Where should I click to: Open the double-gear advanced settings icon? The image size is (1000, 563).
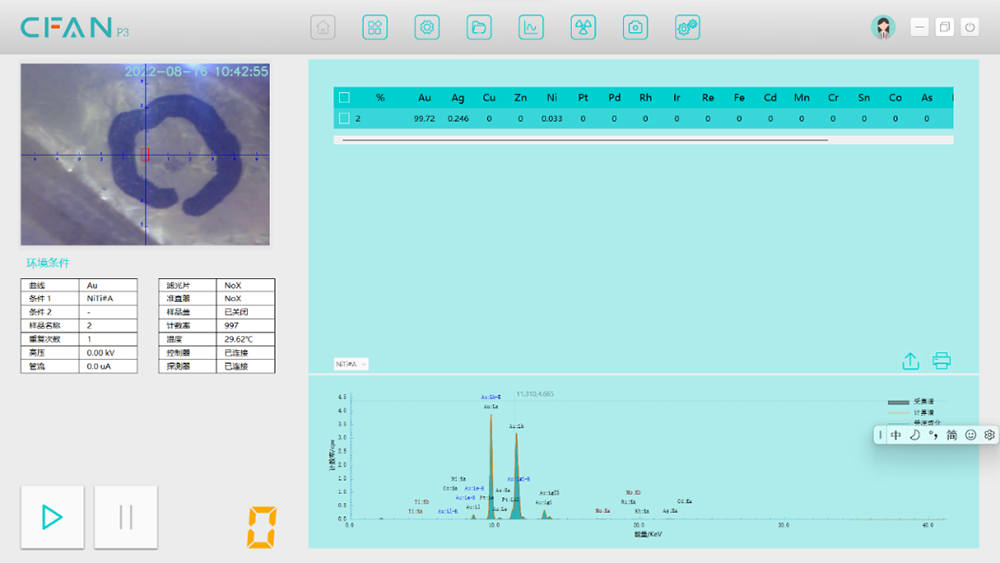click(x=687, y=28)
